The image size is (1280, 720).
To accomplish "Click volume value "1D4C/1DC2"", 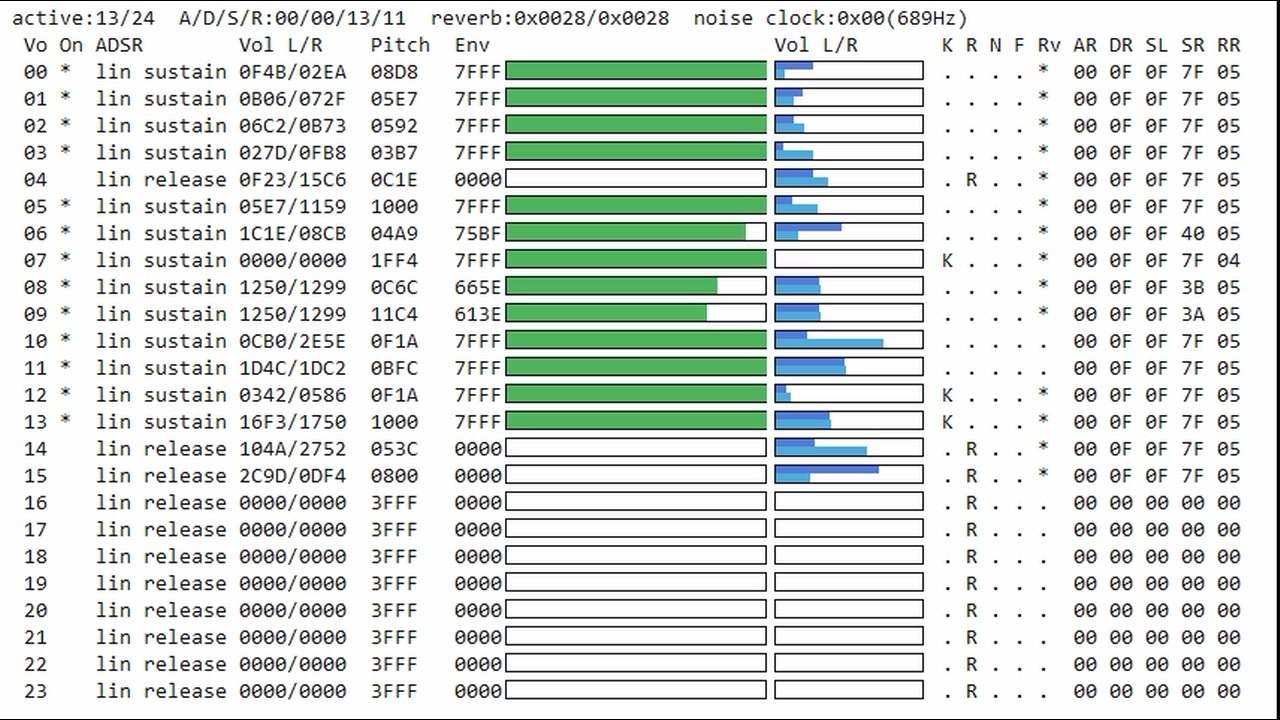I will (x=293, y=368).
